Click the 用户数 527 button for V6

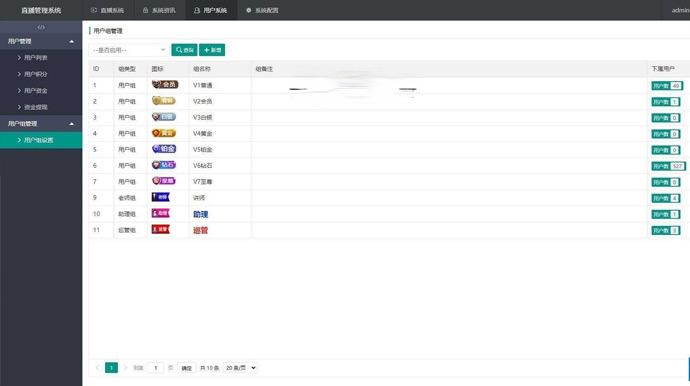pyautogui.click(x=668, y=166)
